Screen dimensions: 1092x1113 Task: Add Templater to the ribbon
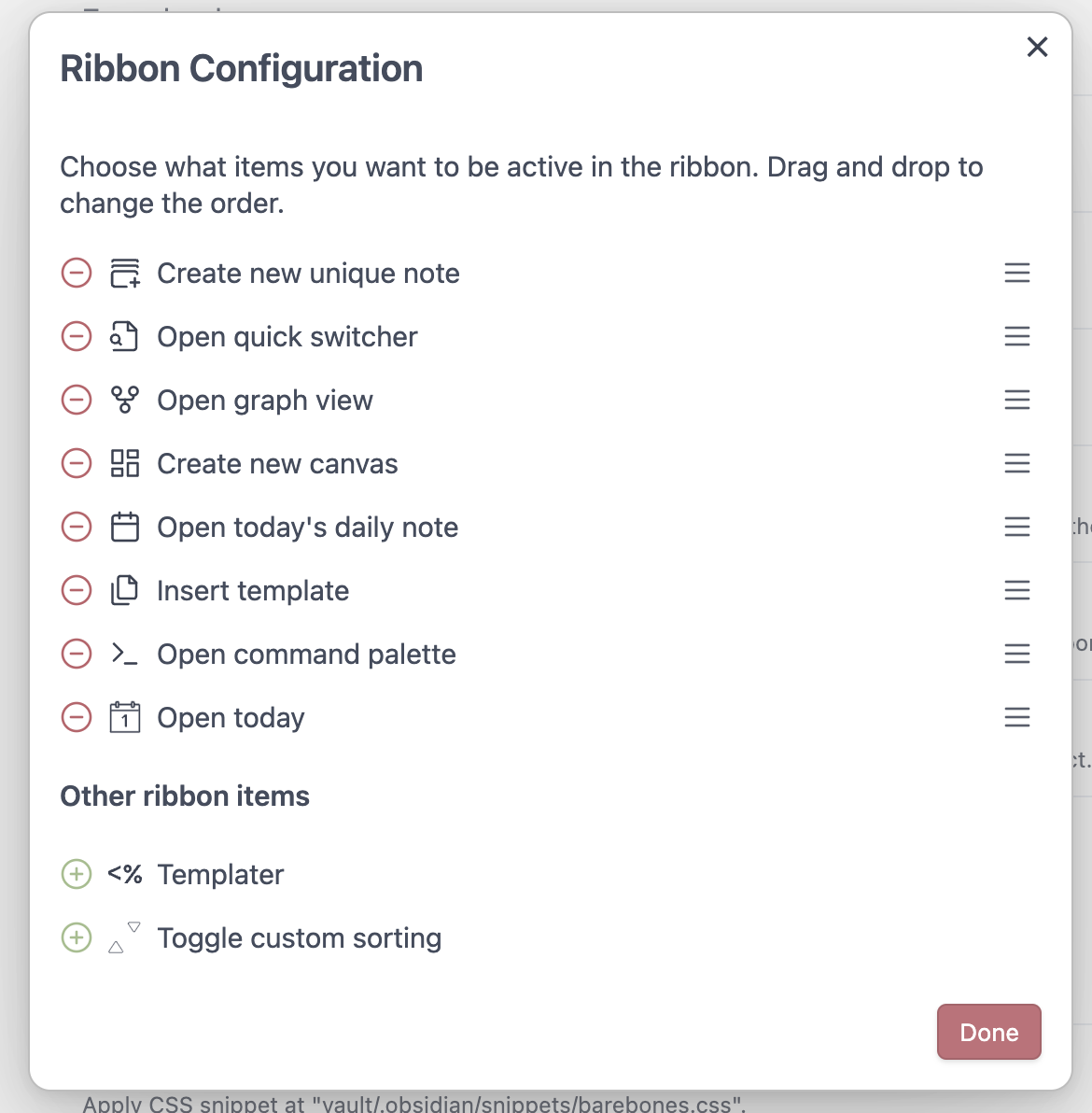coord(77,875)
